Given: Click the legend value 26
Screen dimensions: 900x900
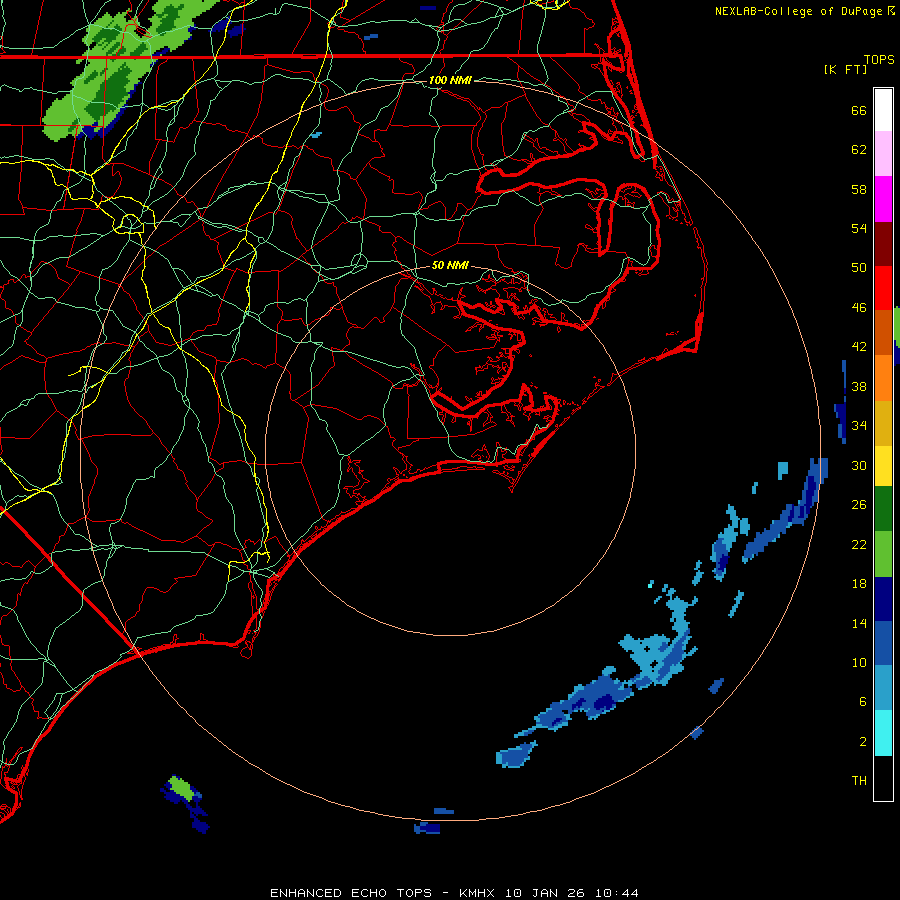Looking at the screenshot, I should 859,505.
